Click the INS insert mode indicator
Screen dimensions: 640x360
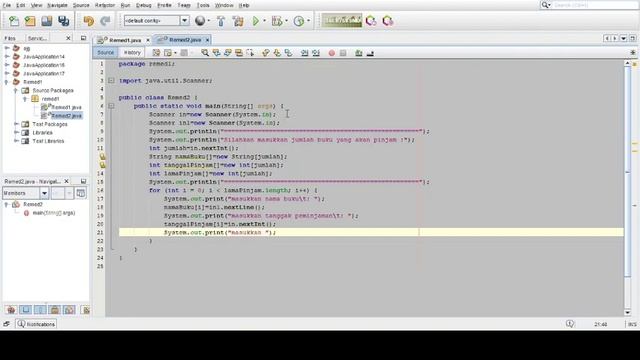point(632,324)
